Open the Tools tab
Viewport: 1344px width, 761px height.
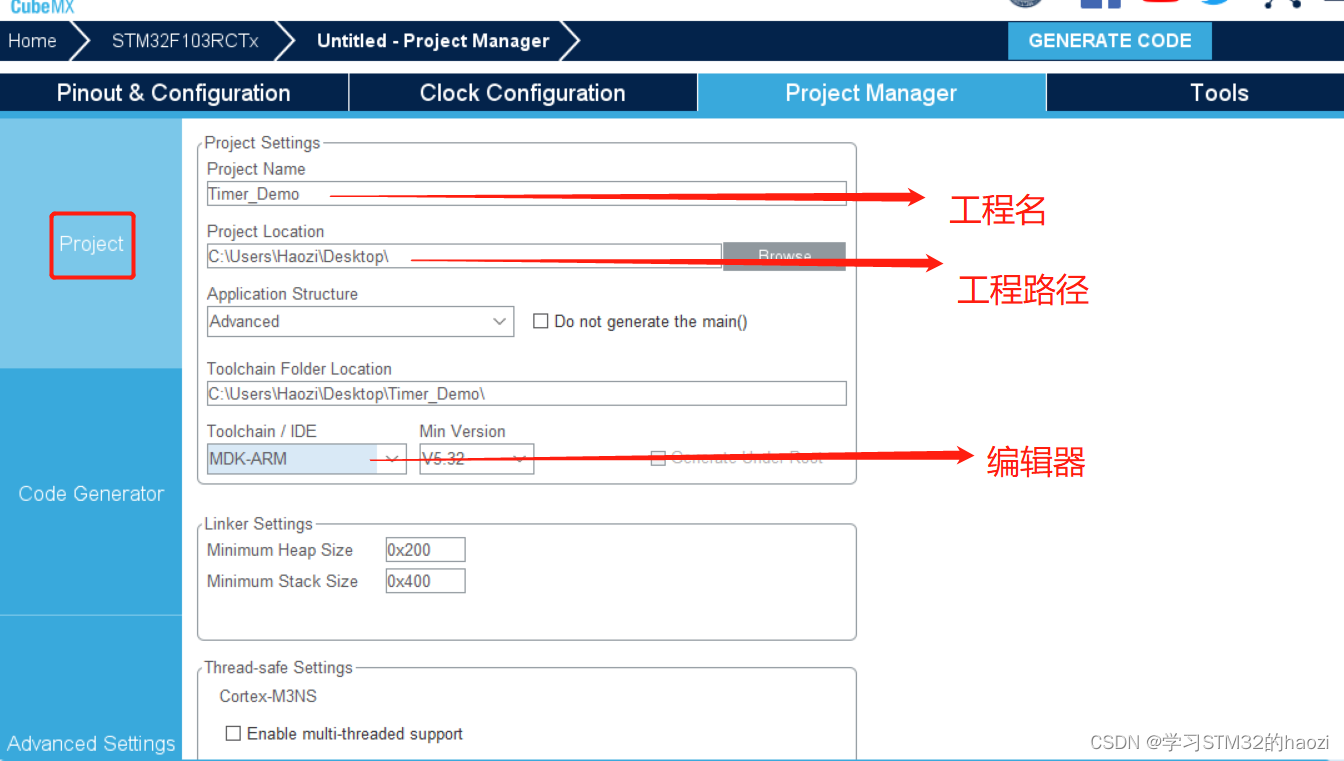(1219, 93)
